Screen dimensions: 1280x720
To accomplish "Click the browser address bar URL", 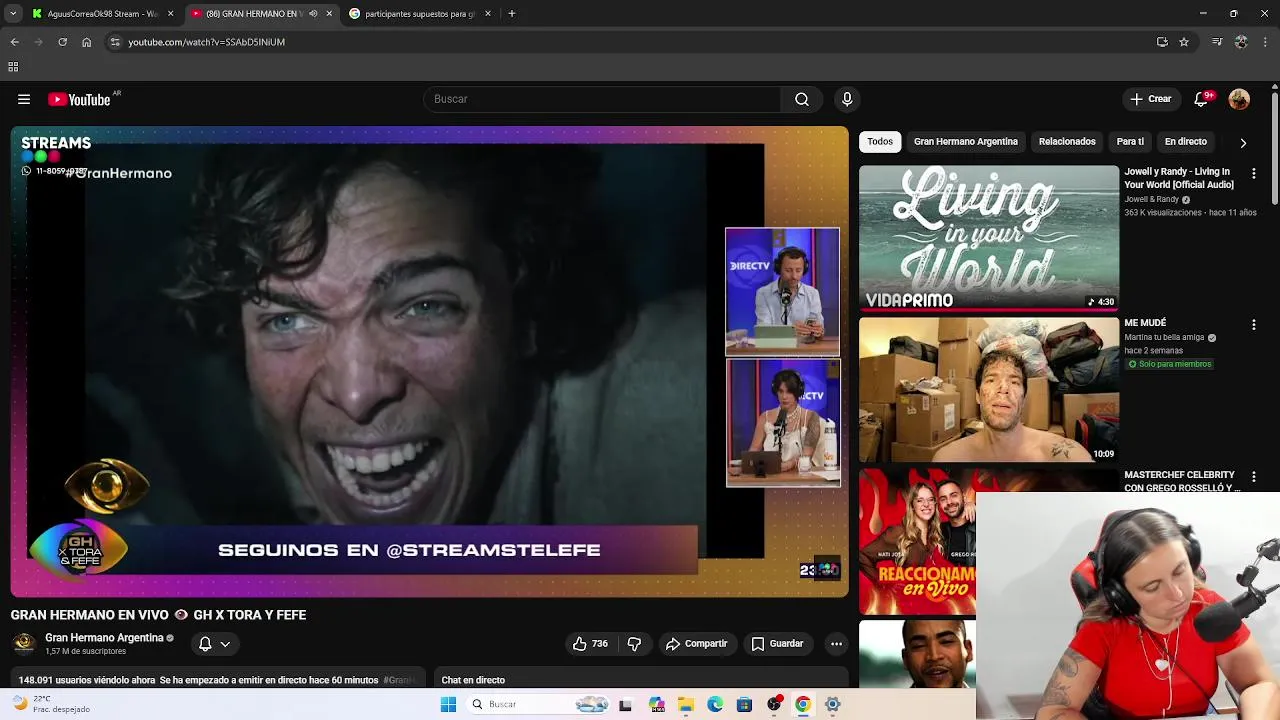I will pos(206,42).
